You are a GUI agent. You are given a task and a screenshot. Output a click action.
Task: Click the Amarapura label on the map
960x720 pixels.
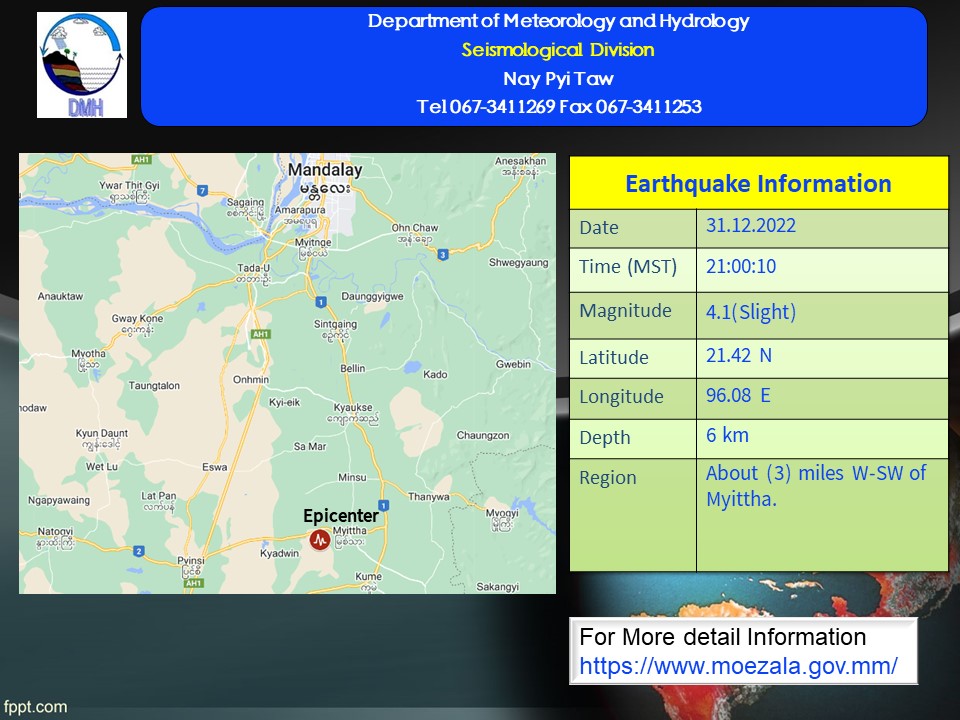(x=300, y=210)
